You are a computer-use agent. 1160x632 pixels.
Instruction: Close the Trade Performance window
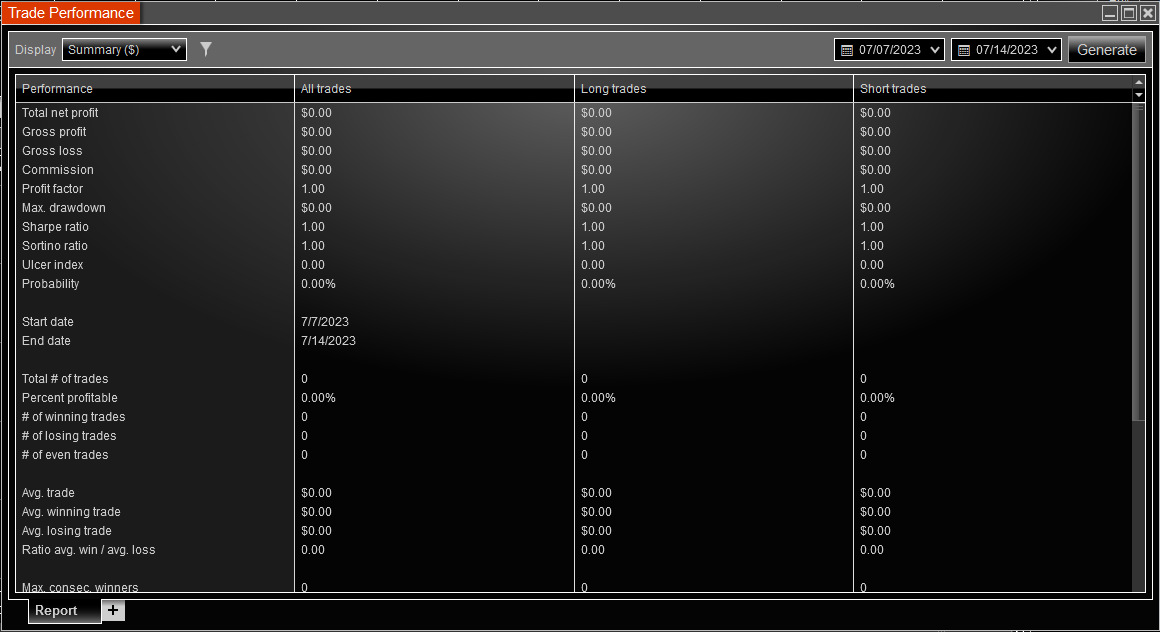1147,13
